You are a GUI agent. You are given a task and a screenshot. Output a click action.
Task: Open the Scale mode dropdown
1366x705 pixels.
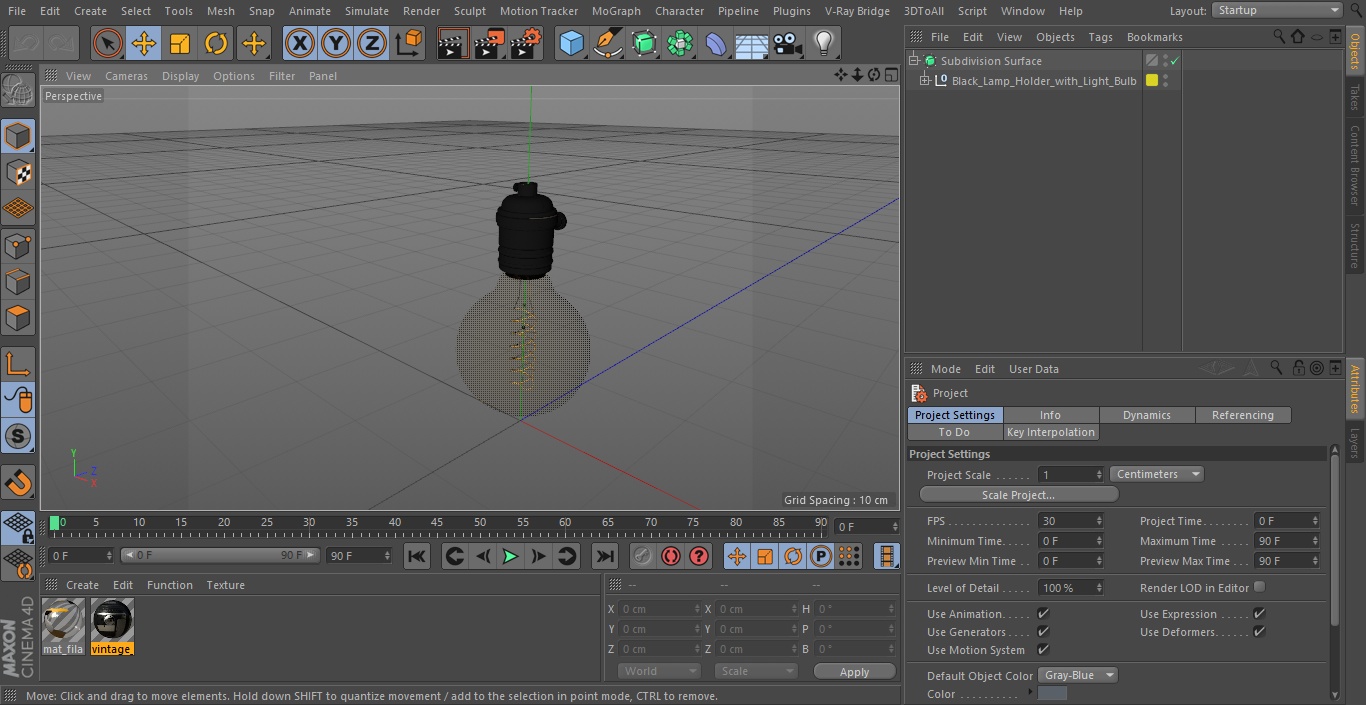click(755, 671)
